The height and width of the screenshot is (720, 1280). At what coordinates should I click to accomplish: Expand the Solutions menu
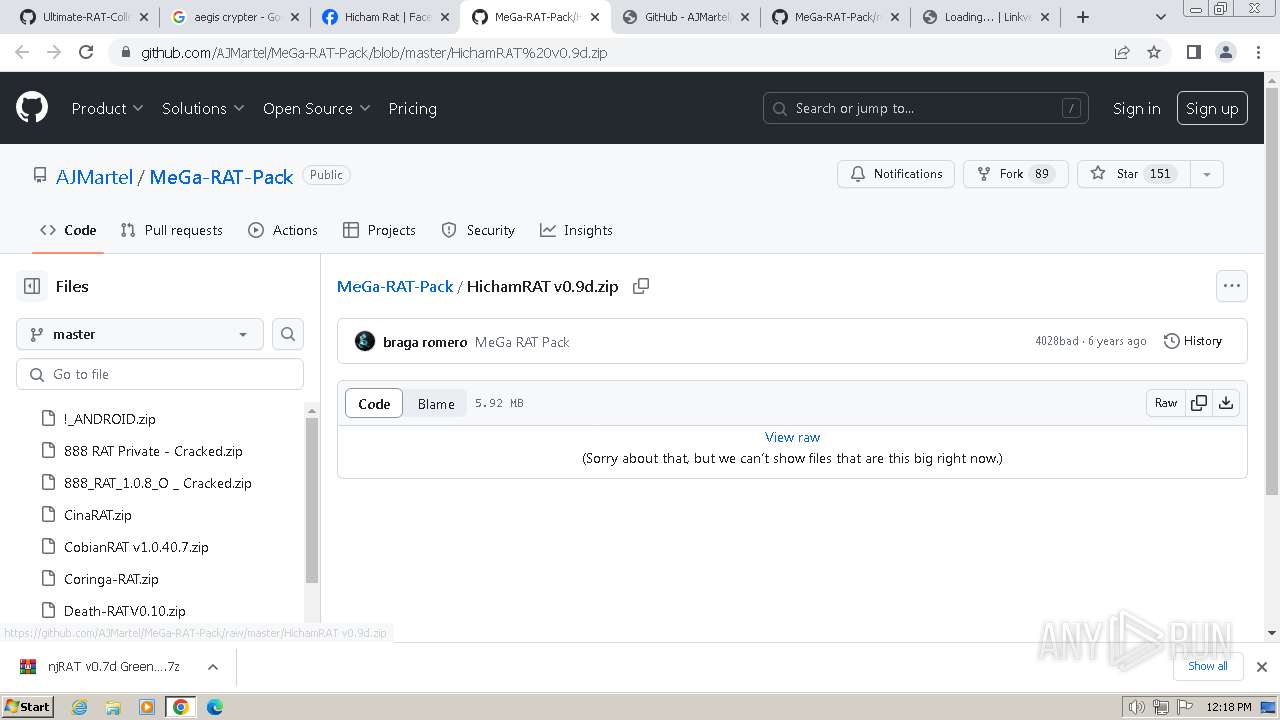click(203, 108)
